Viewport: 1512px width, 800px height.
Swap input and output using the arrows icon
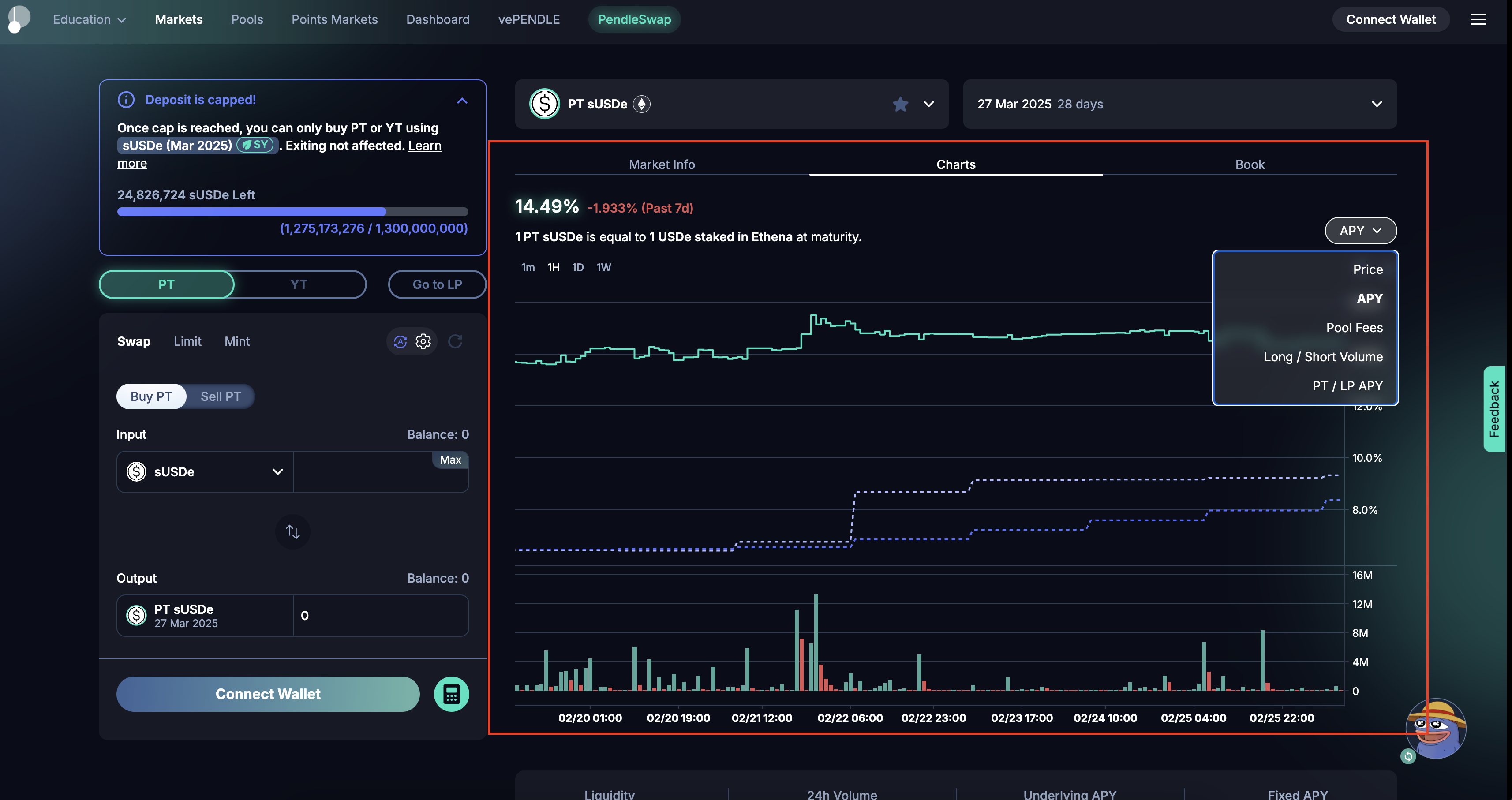pos(292,531)
